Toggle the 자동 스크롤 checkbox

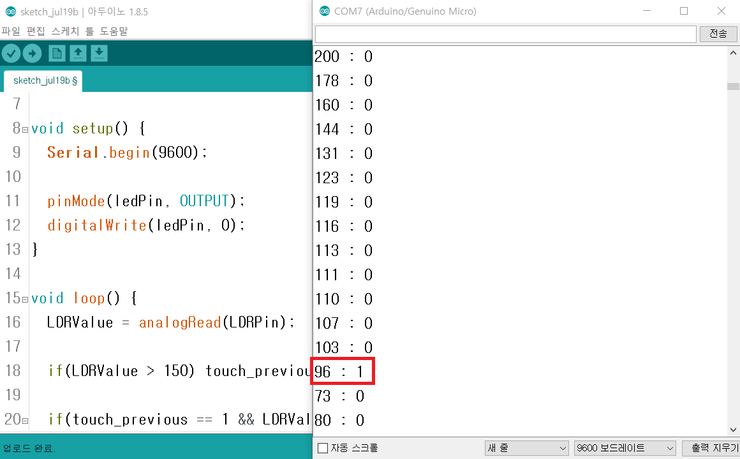322,448
